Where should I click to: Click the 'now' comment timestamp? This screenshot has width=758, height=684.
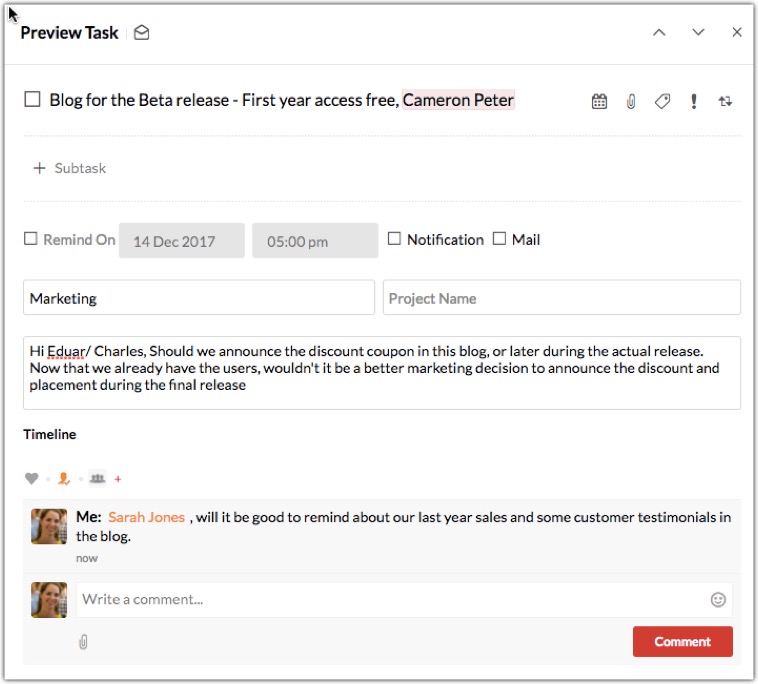coord(87,558)
